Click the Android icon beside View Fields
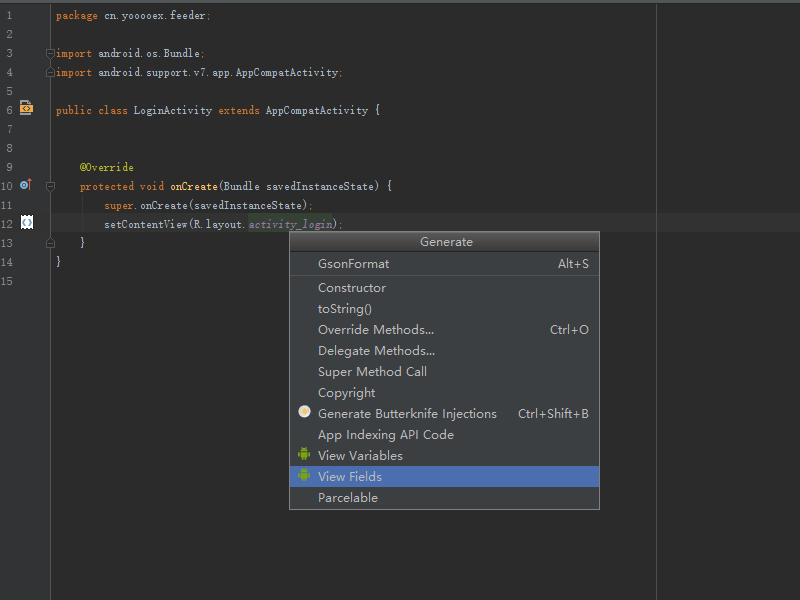 (304, 477)
